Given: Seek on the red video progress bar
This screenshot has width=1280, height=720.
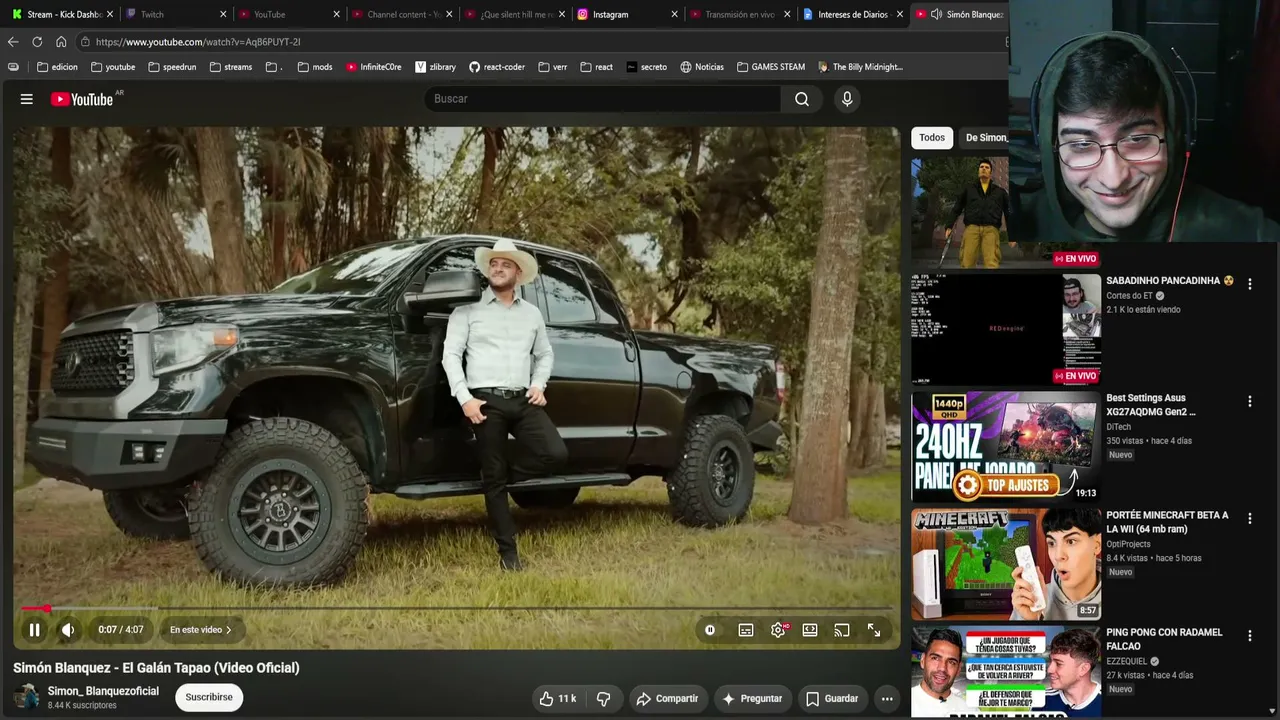Looking at the screenshot, I should (x=456, y=608).
